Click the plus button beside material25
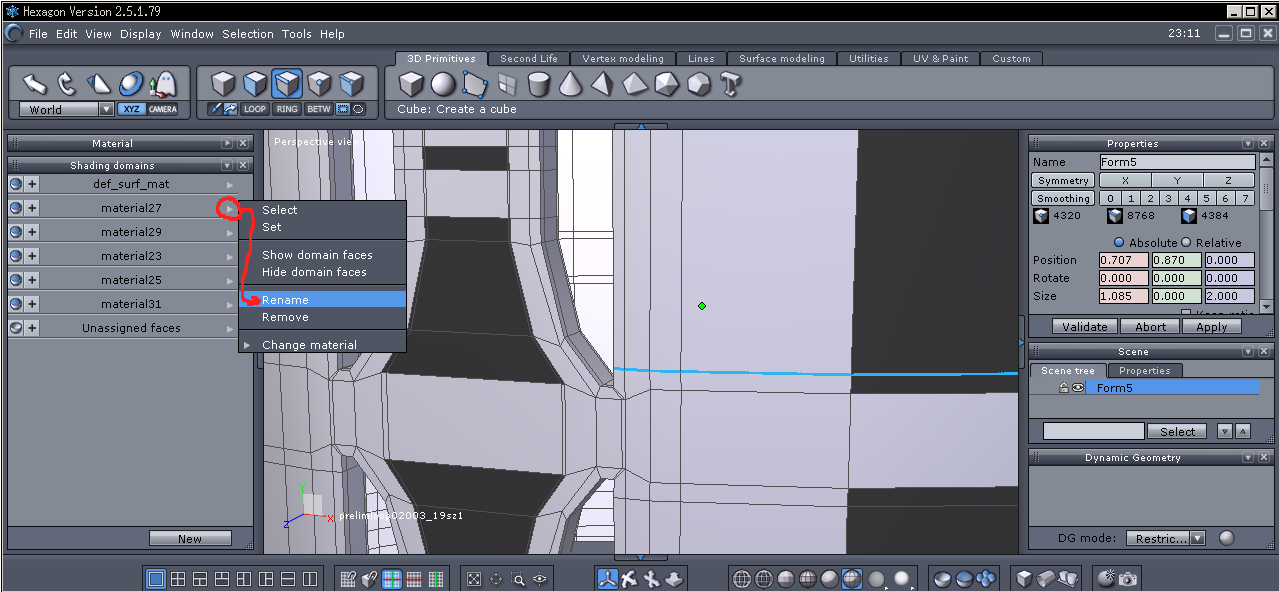 tap(32, 280)
